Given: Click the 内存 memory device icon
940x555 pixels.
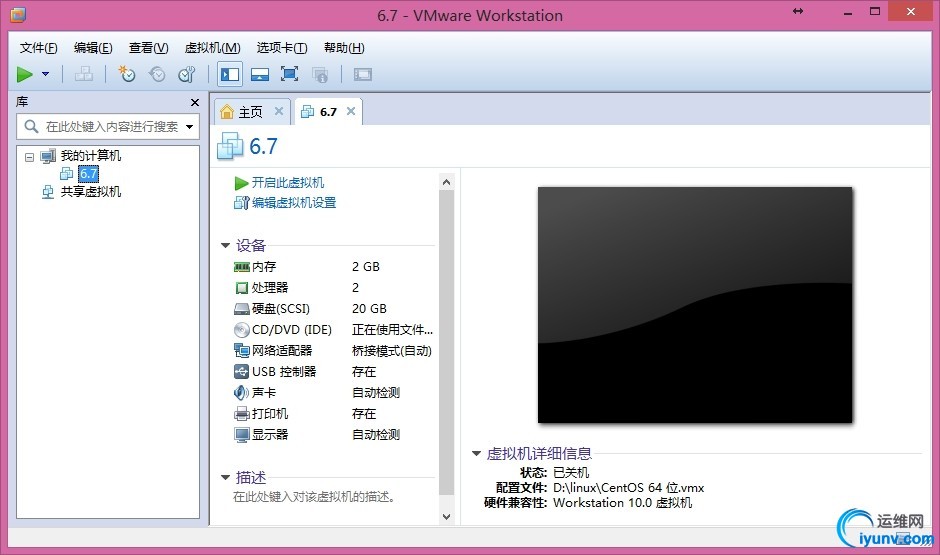Looking at the screenshot, I should 242,267.
